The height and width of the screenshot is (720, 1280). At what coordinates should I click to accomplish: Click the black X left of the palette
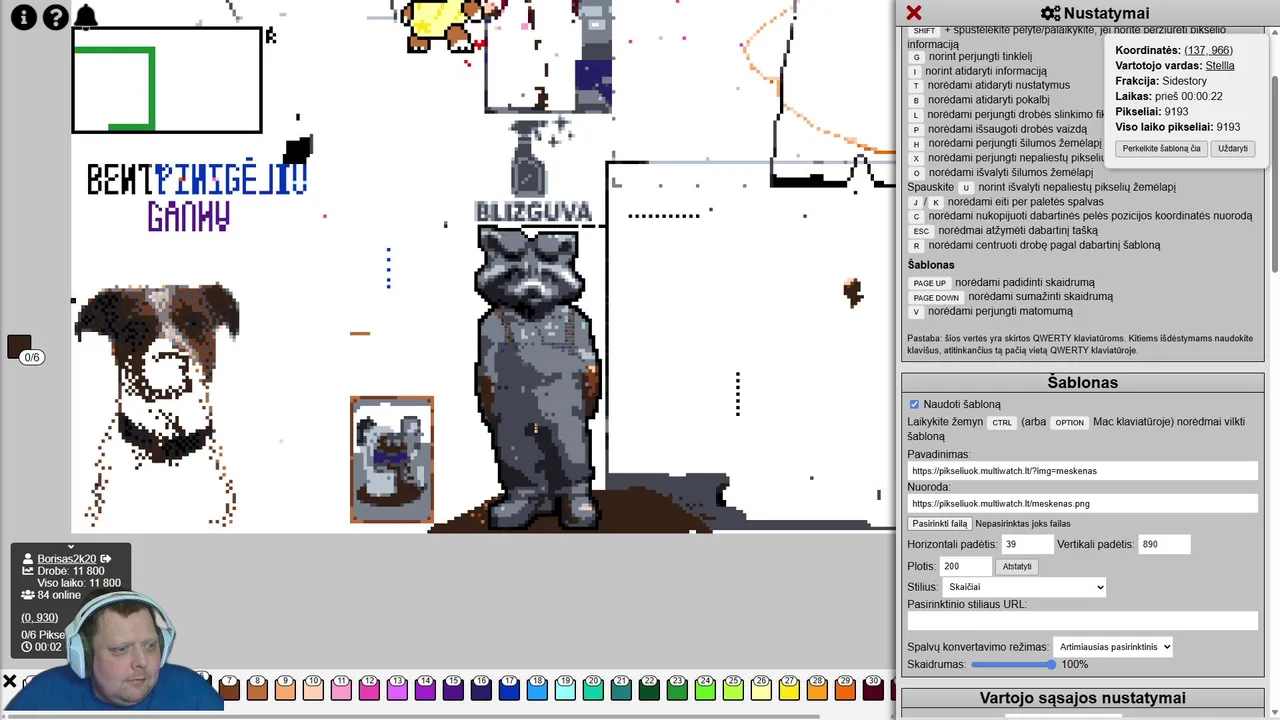(9, 682)
